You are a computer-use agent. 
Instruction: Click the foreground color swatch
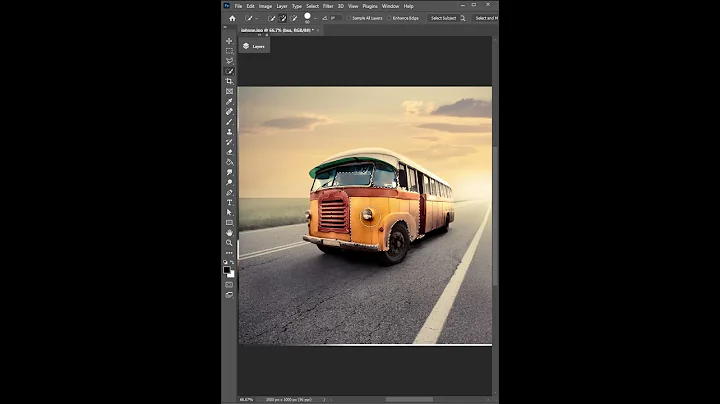[x=226, y=270]
